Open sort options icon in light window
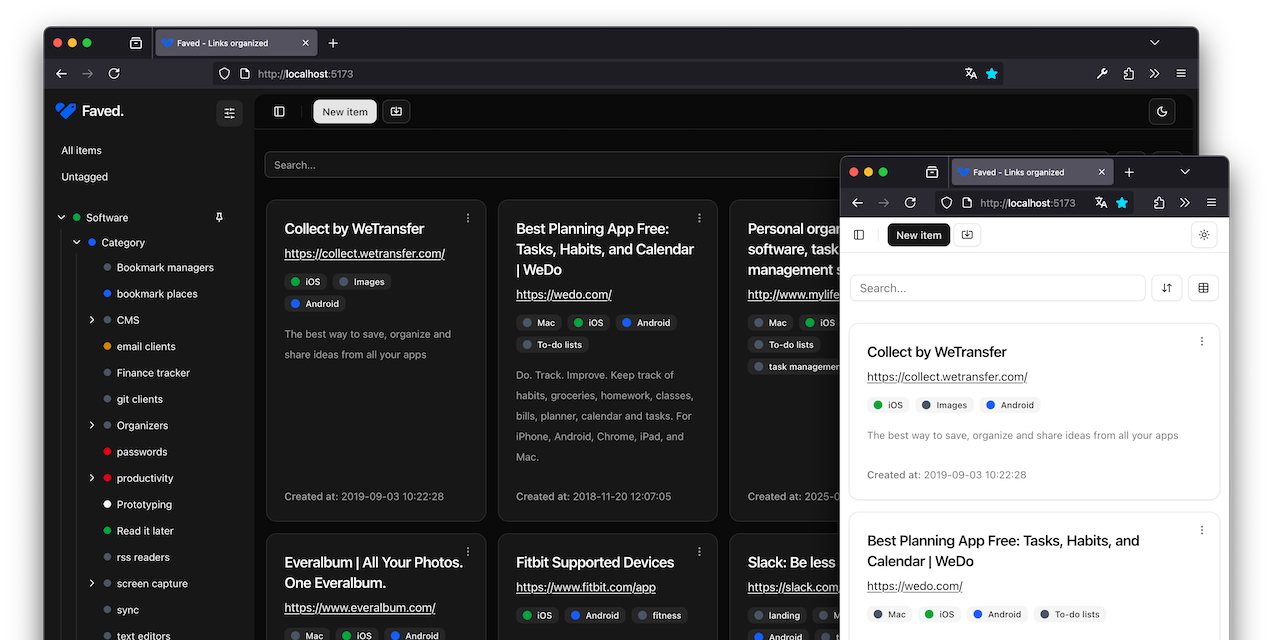 1167,288
